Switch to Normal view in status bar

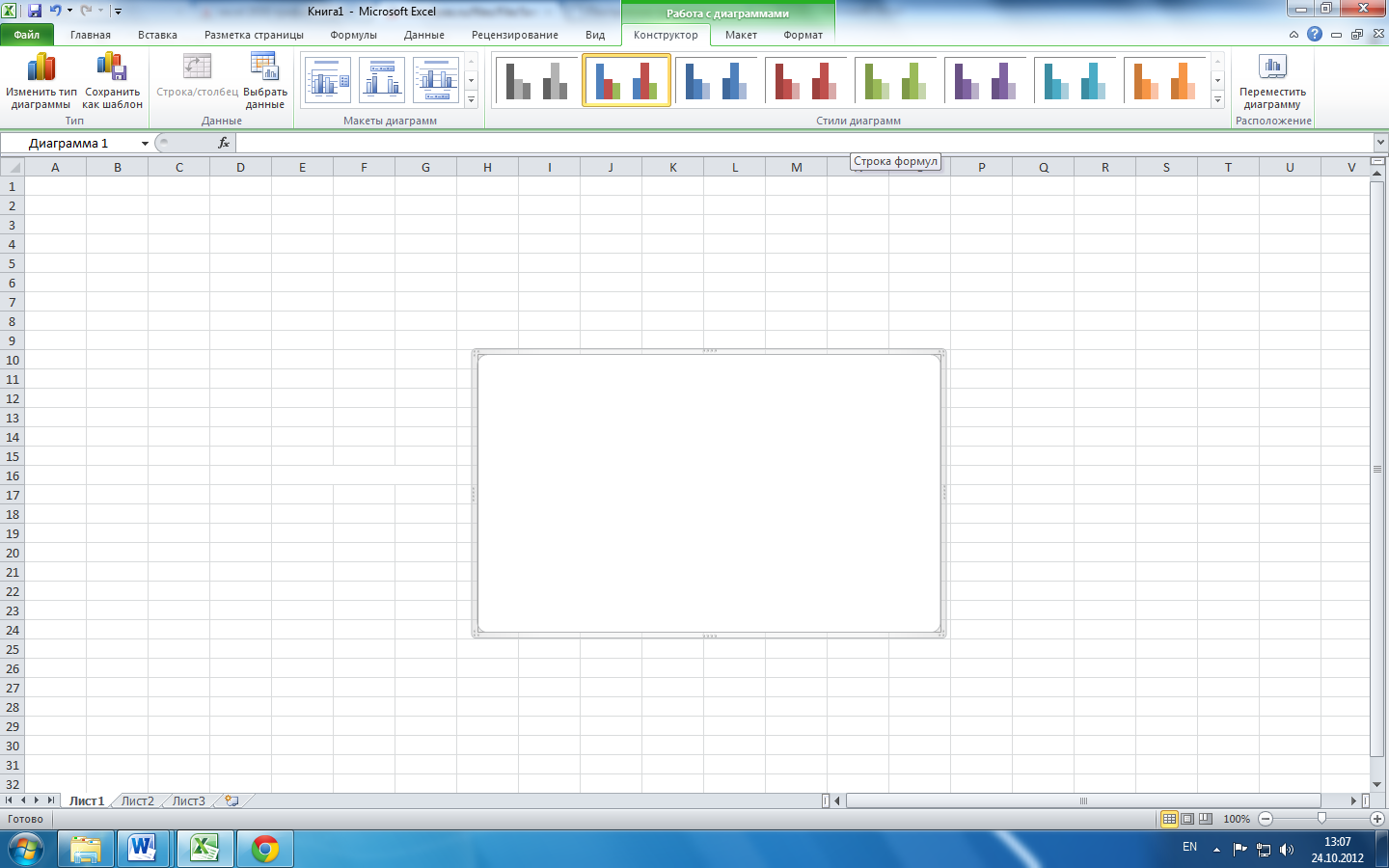[x=1169, y=819]
